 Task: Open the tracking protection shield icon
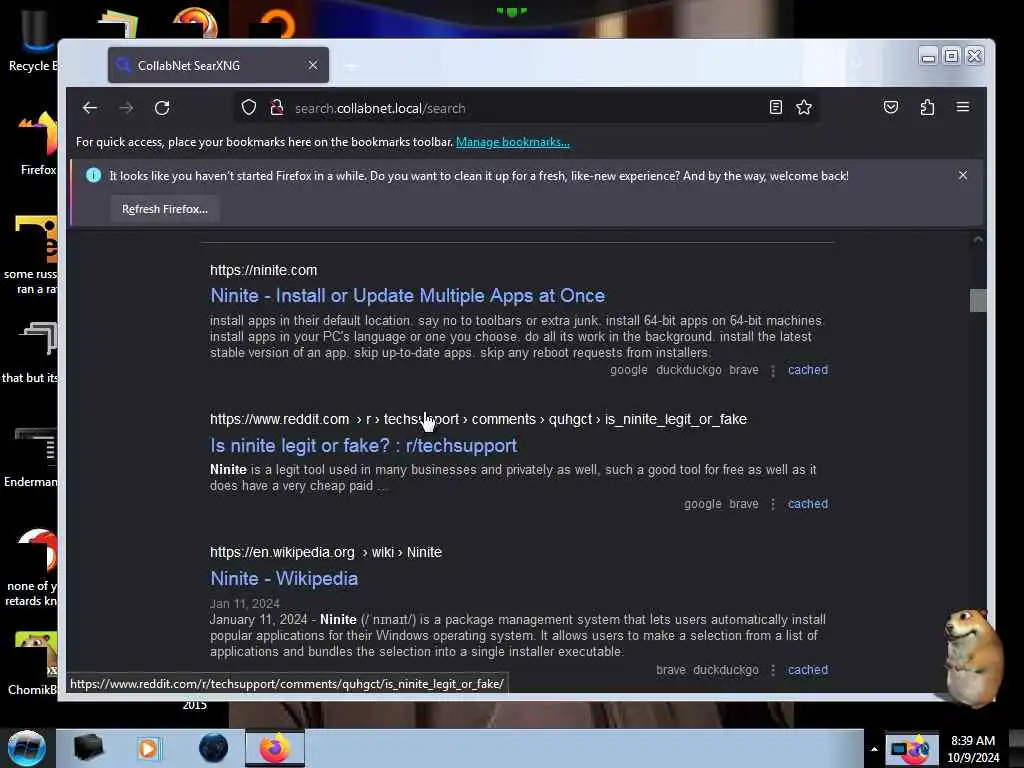pyautogui.click(x=249, y=108)
